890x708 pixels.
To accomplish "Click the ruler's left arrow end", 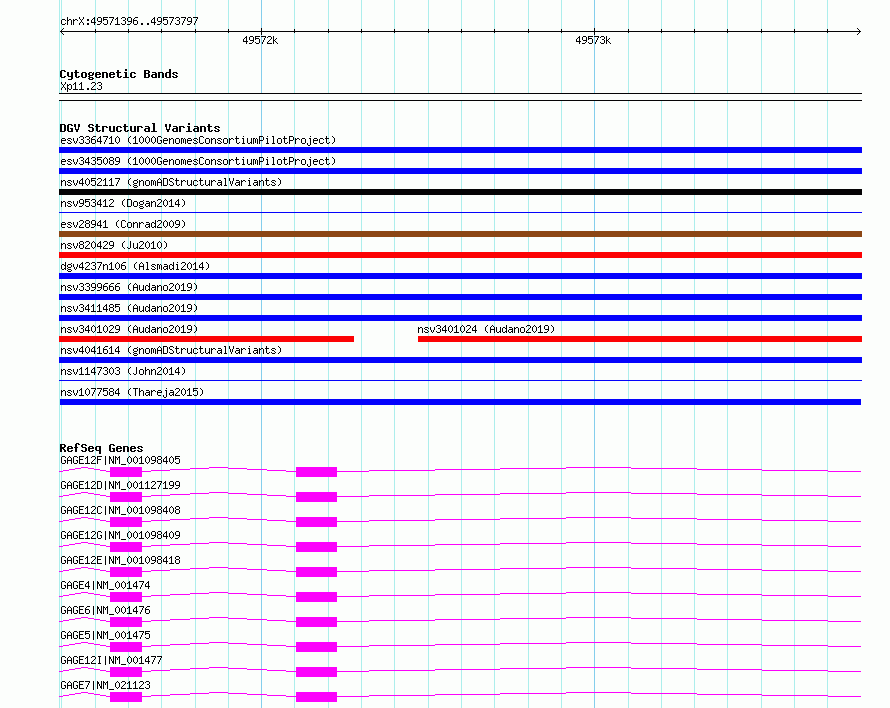I will [x=62, y=32].
